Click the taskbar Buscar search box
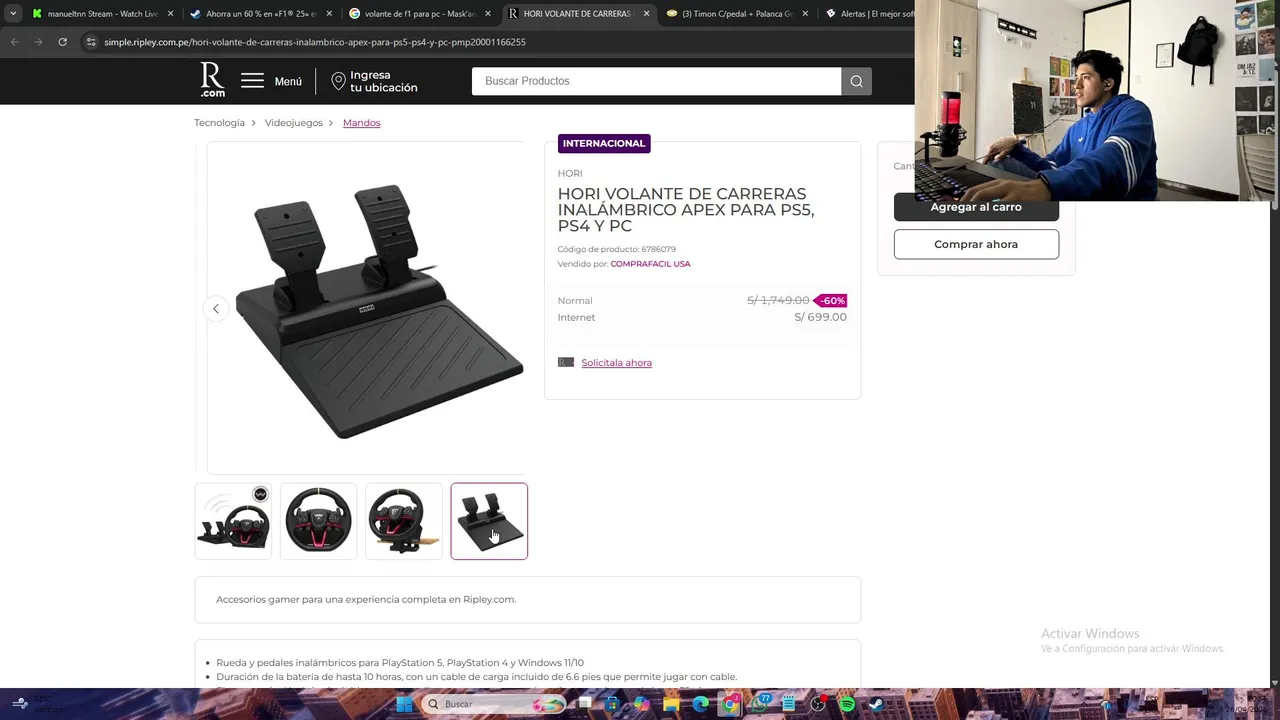Image resolution: width=1280 pixels, height=720 pixels. click(x=494, y=704)
